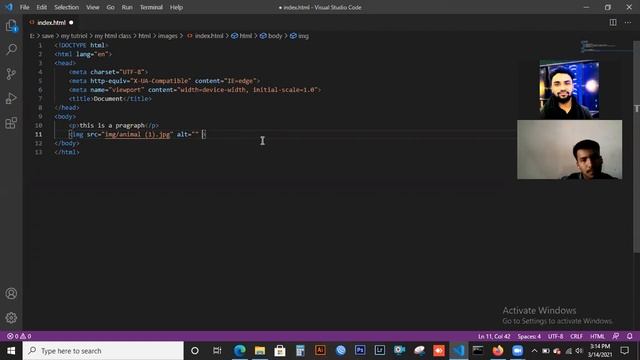Open Calculator from the taskbar
This screenshot has height=360, width=640.
(300, 351)
